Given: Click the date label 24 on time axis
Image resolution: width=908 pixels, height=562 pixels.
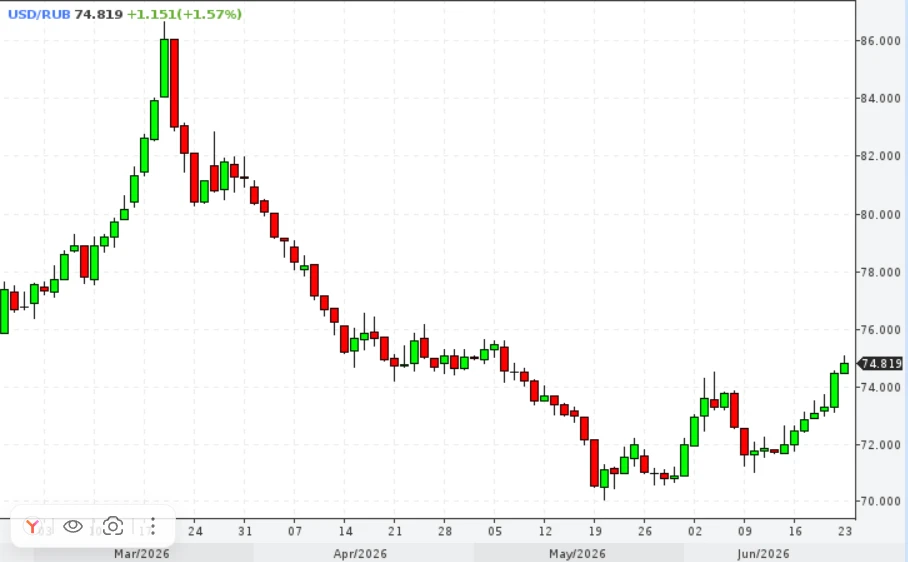Looking at the screenshot, I should coord(195,531).
